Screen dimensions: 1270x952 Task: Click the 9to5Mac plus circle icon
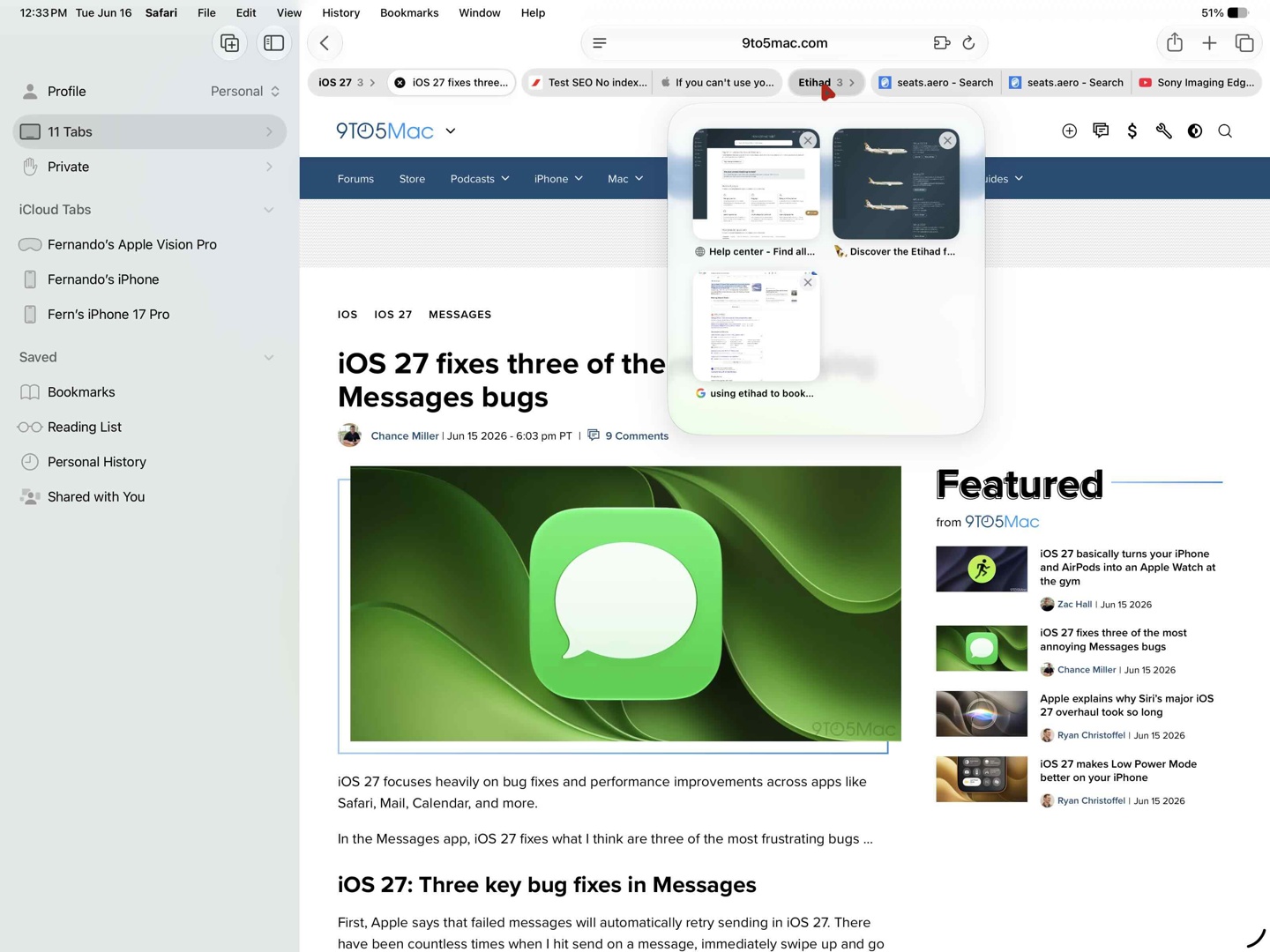pyautogui.click(x=1069, y=130)
